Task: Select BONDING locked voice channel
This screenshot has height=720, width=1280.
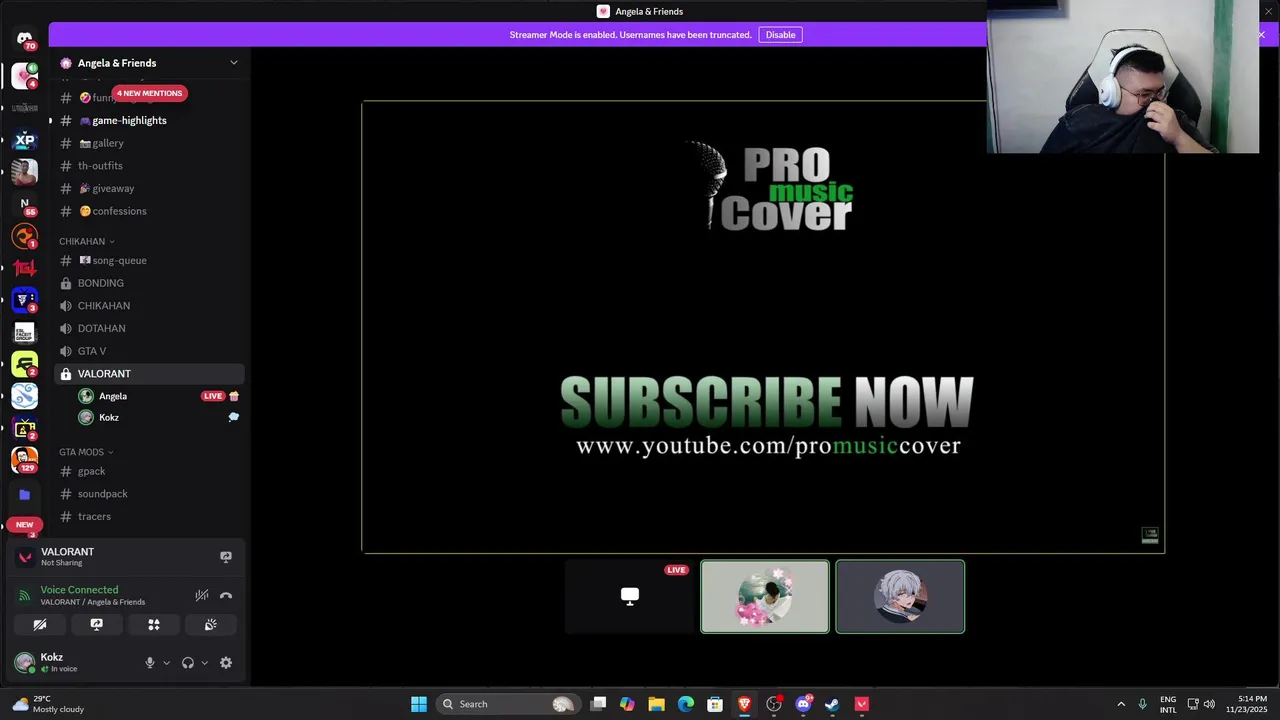Action: click(150, 283)
